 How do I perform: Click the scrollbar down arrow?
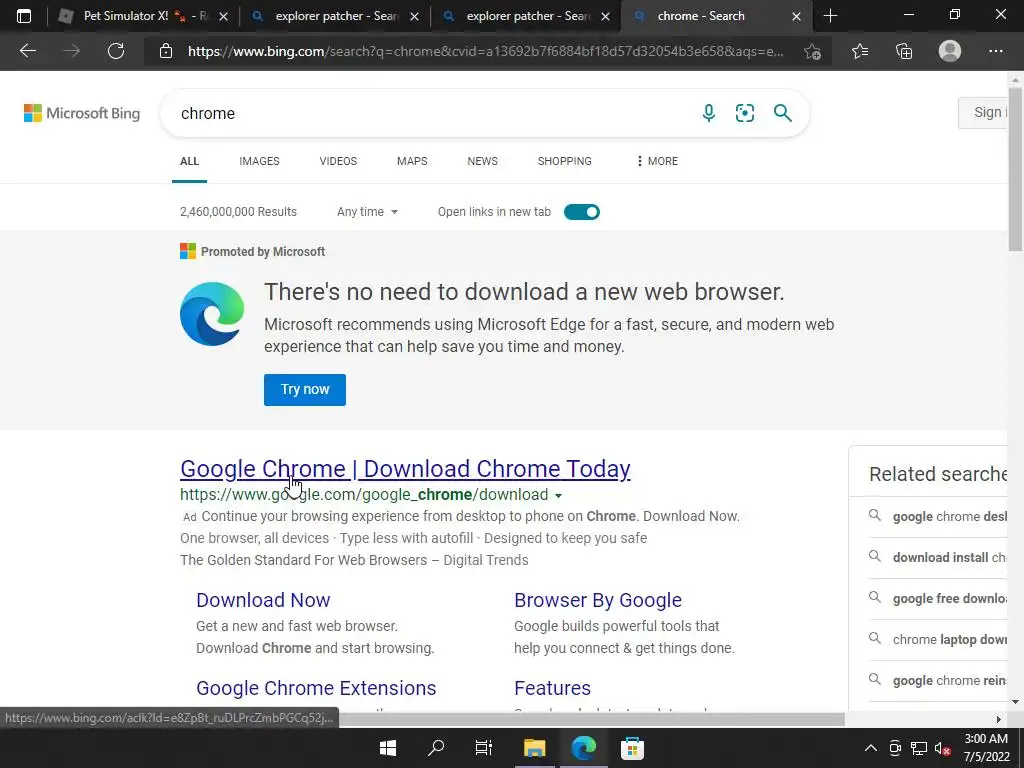(x=1015, y=702)
